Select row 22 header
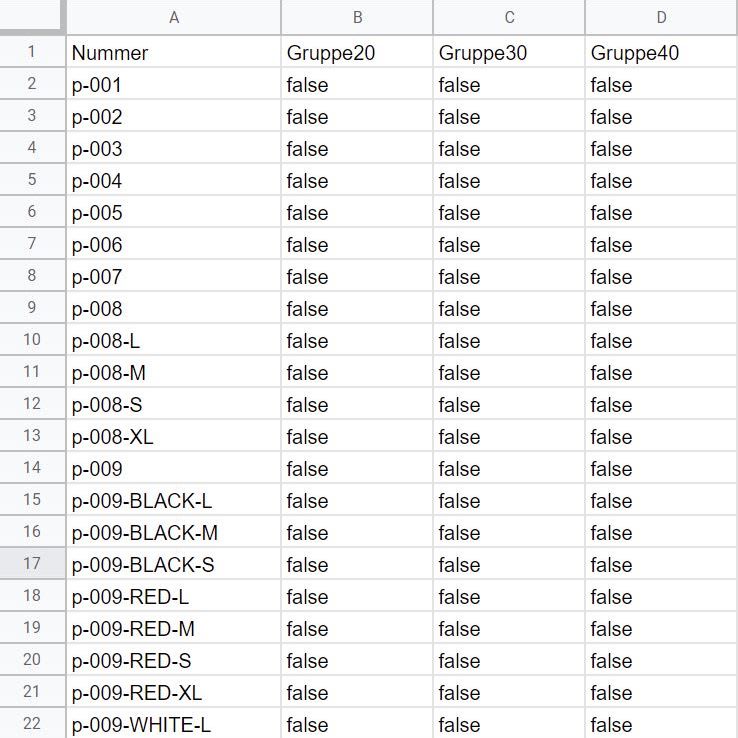Screen dimensions: 738x738 32,723
